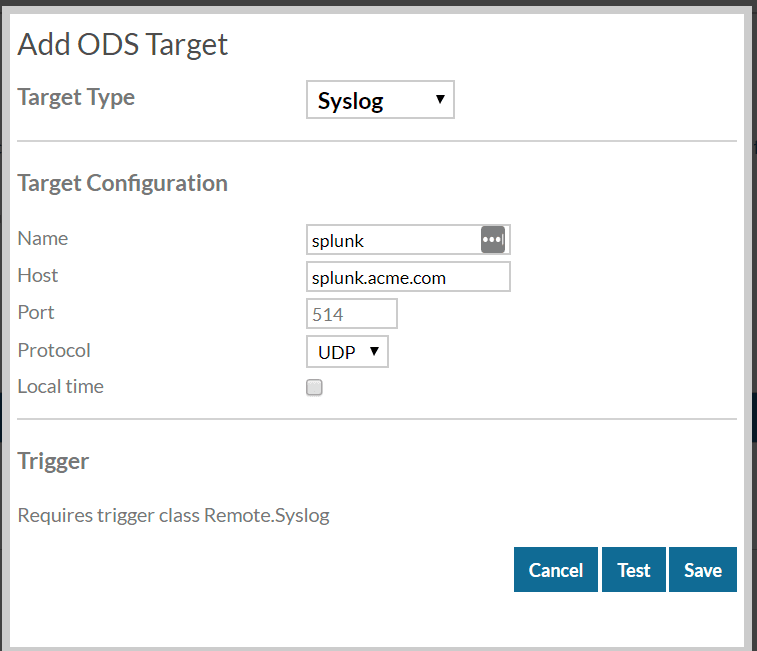757x651 pixels.
Task: Click the Add ODS Target heading
Action: 123,45
